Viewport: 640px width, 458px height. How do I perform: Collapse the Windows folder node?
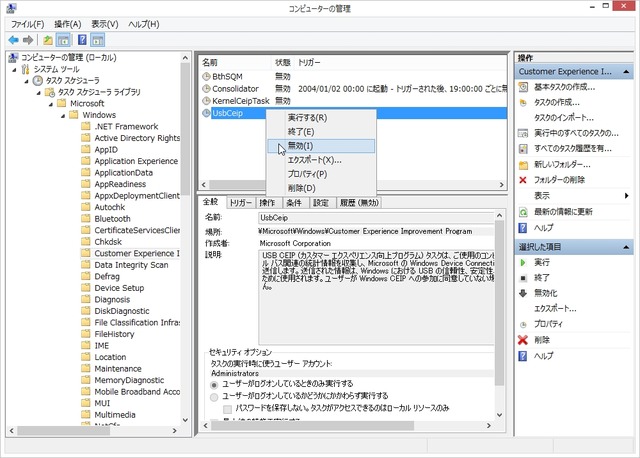point(63,116)
